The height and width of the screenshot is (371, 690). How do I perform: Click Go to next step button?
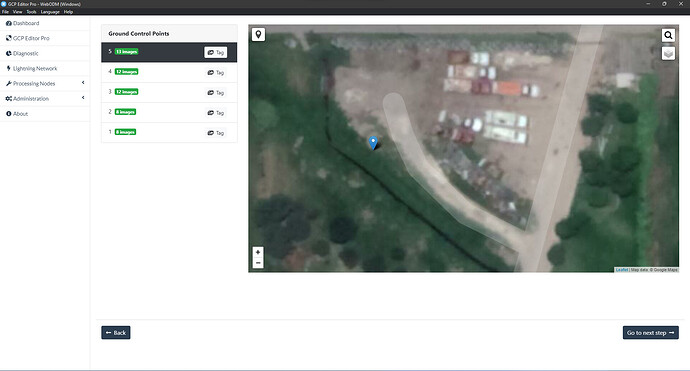click(x=651, y=333)
